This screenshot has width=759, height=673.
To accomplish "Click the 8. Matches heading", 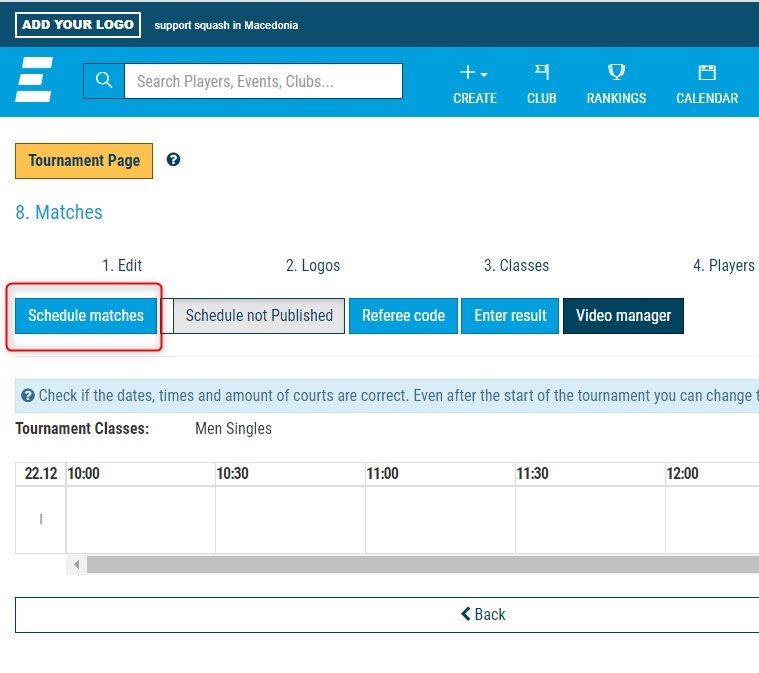I will coord(59,212).
